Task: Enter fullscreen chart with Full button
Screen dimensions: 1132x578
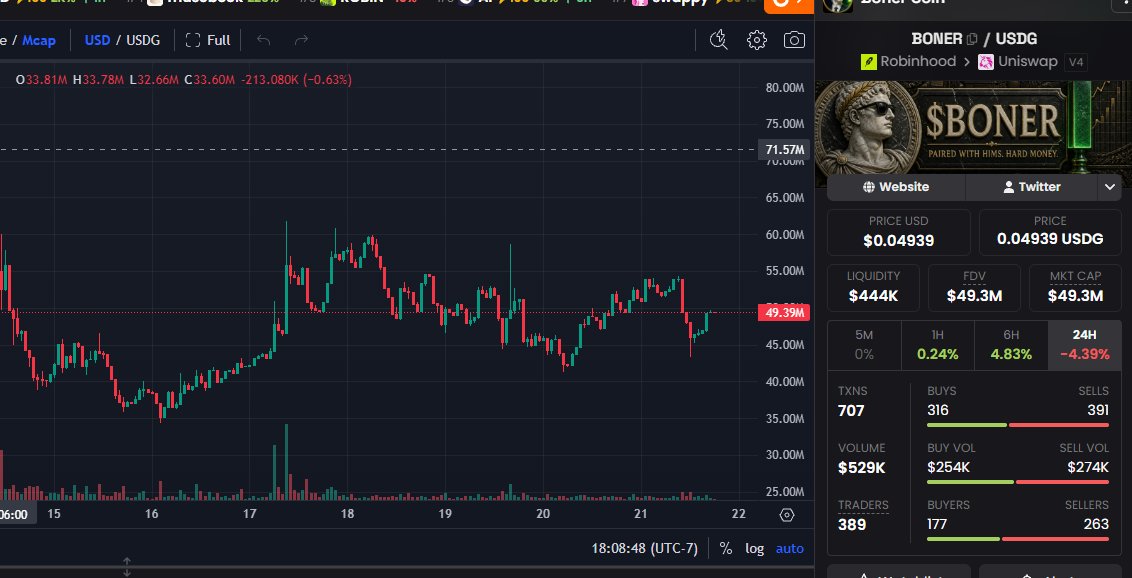Action: click(x=208, y=40)
